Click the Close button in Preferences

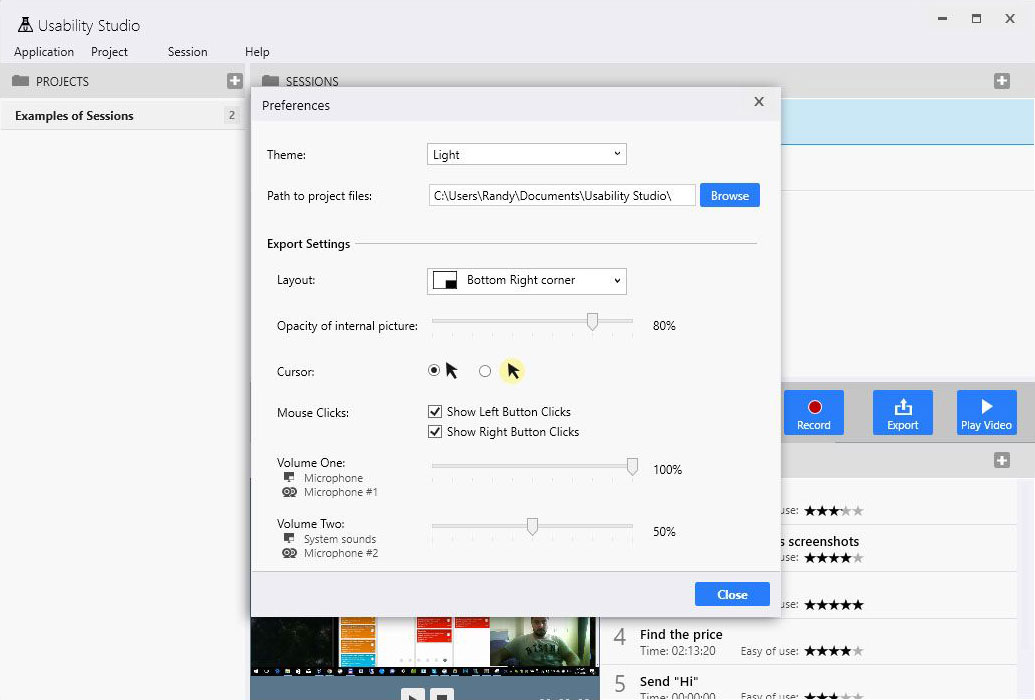732,594
